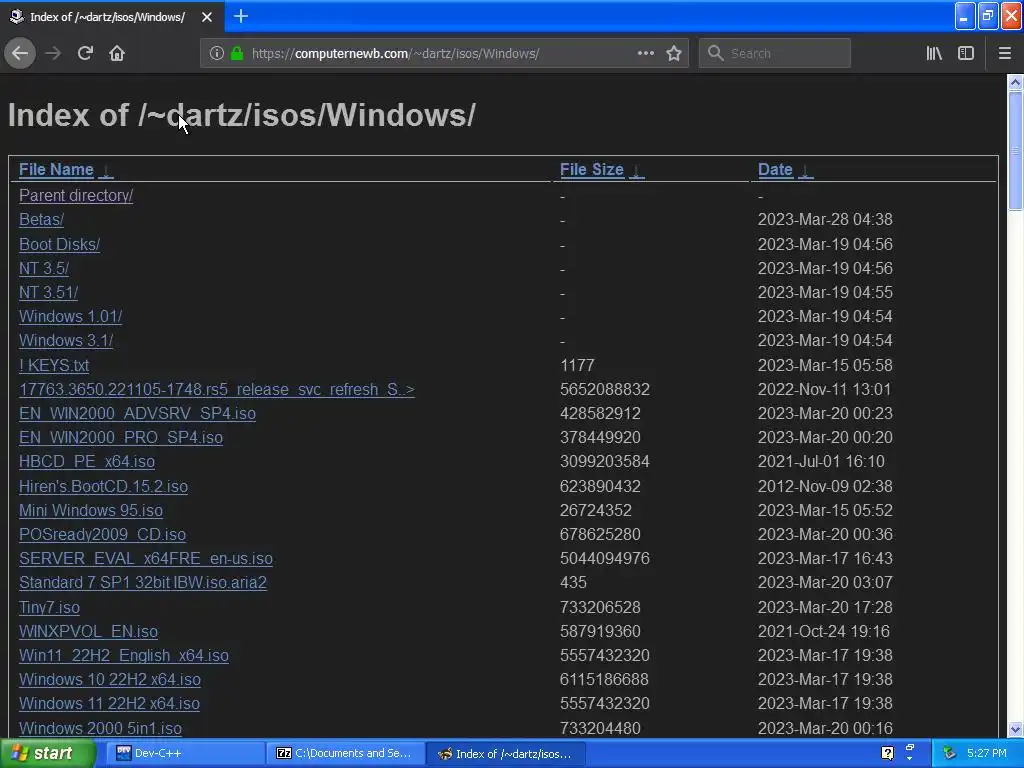Download Windows 2000 5in1.iso
This screenshot has width=1024, height=768.
101,728
